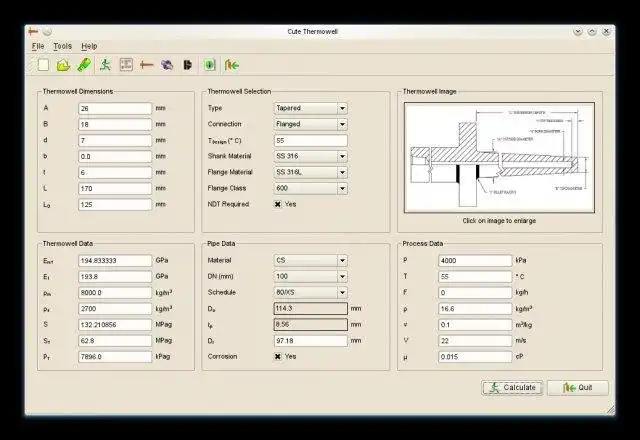
Task: Click the field showing 125 in Thermowell Dimensions
Action: (115, 204)
